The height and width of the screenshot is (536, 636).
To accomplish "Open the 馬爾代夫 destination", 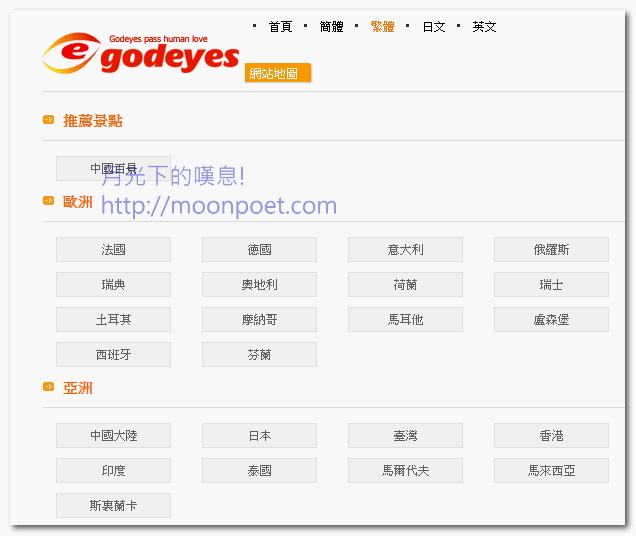I will click(x=405, y=470).
